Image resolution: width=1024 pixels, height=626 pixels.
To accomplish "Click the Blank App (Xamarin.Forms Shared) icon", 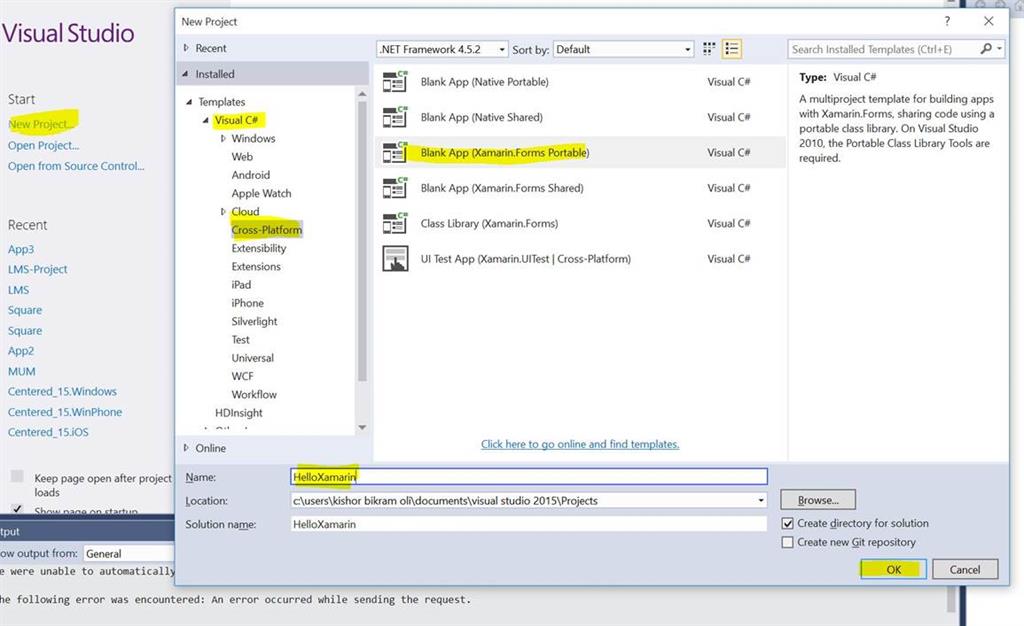I will [394, 187].
